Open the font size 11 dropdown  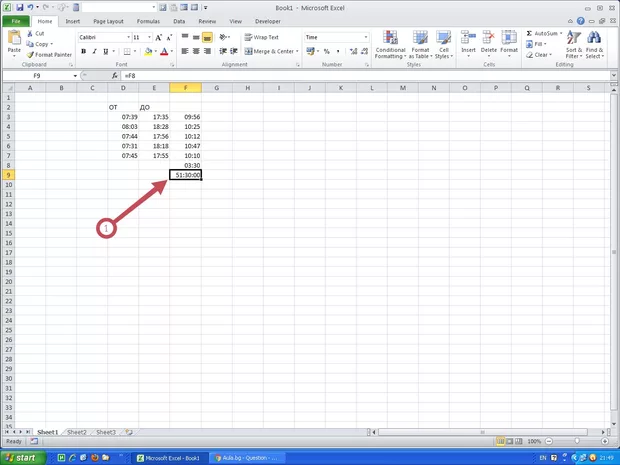pos(149,37)
